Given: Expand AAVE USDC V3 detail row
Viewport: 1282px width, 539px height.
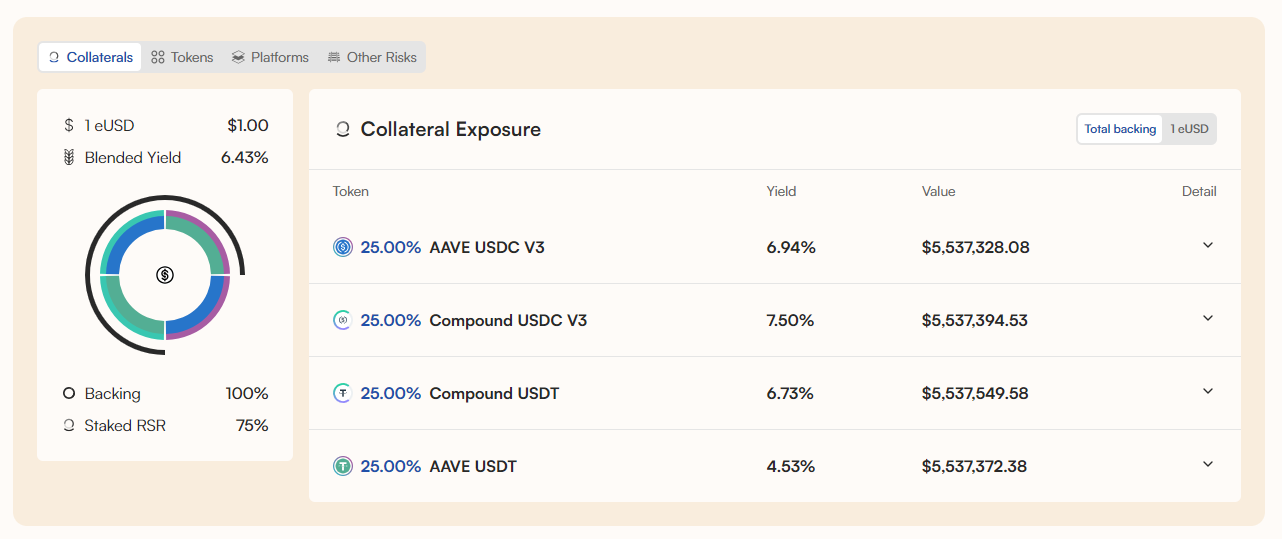Looking at the screenshot, I should click(1208, 245).
